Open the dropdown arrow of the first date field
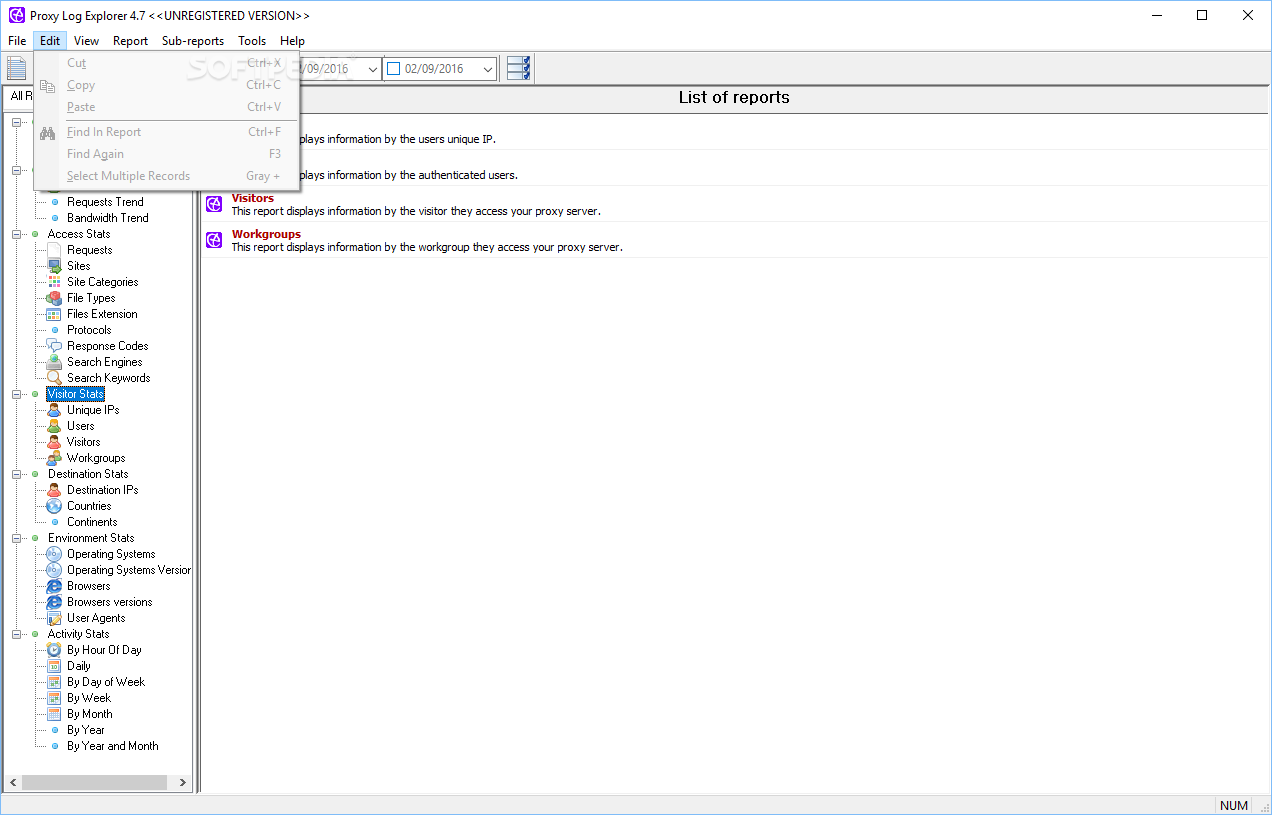1272x815 pixels. (373, 69)
